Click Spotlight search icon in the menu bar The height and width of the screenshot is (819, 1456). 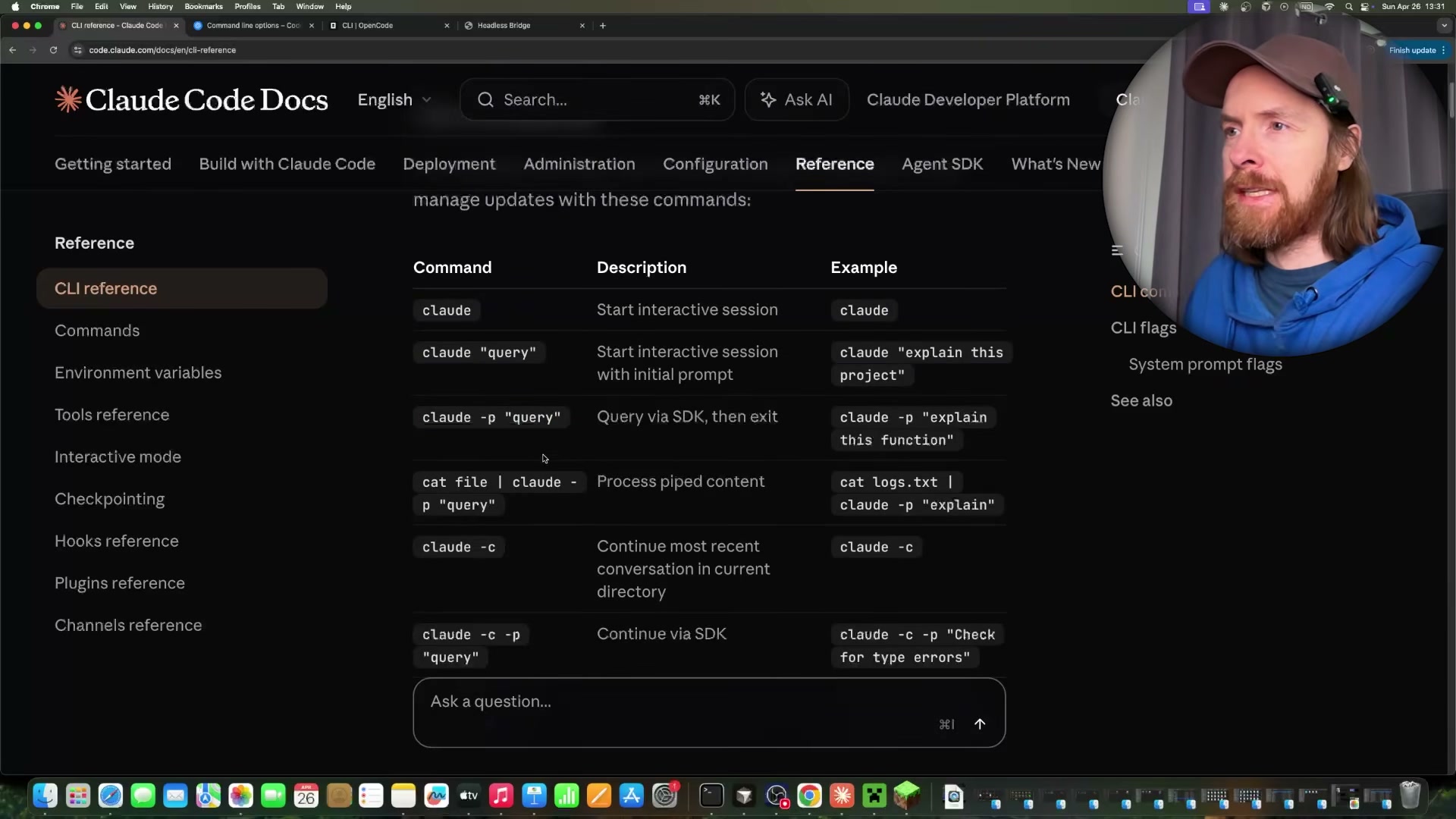pos(1349,7)
